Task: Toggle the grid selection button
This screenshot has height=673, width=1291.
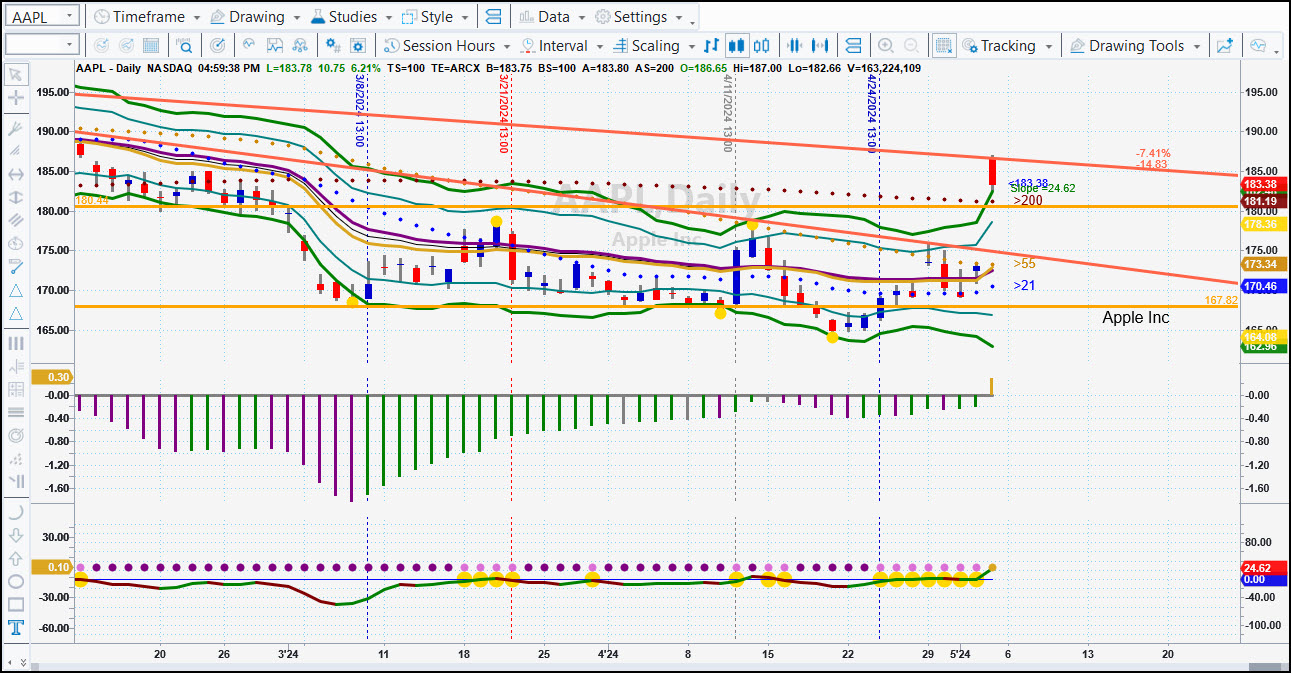Action: [x=943, y=46]
